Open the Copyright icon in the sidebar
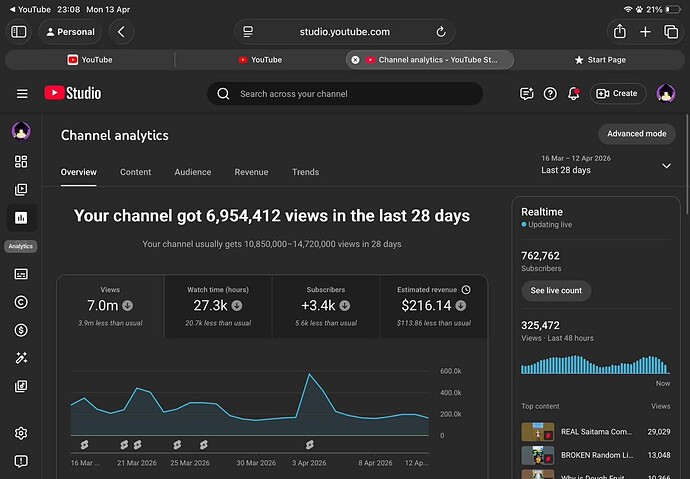Viewport: 690px width, 479px height. click(21, 302)
